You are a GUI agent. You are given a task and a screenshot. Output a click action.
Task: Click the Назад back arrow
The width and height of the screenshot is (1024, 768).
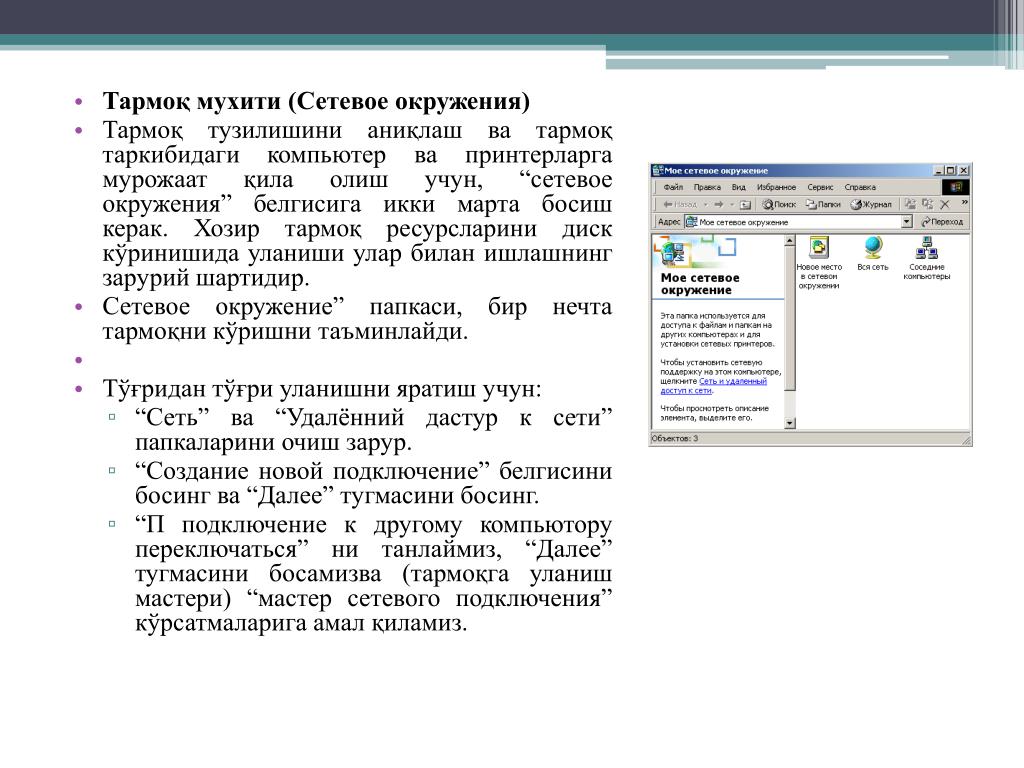[680, 204]
